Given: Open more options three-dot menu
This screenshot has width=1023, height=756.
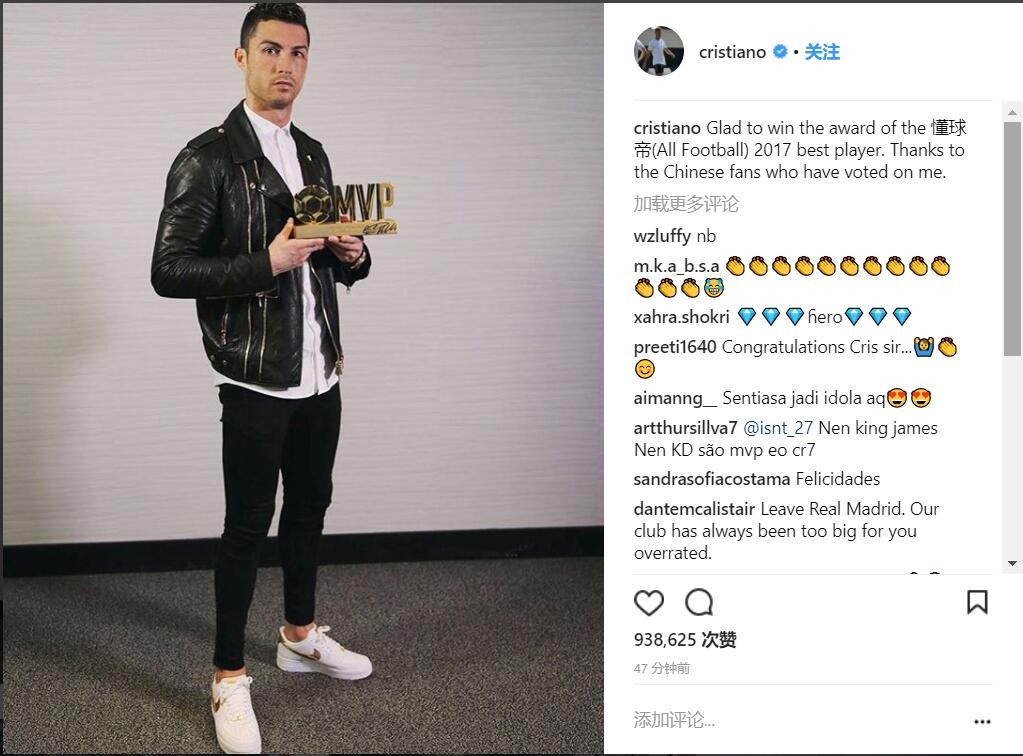Looking at the screenshot, I should [x=982, y=721].
